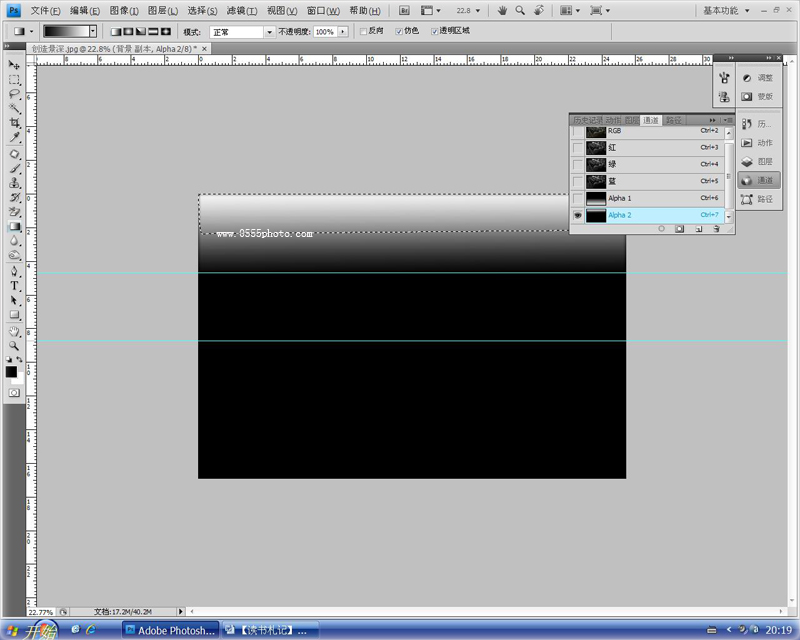
Task: Open the gradient picker dropdown arrow
Action: coord(93,32)
